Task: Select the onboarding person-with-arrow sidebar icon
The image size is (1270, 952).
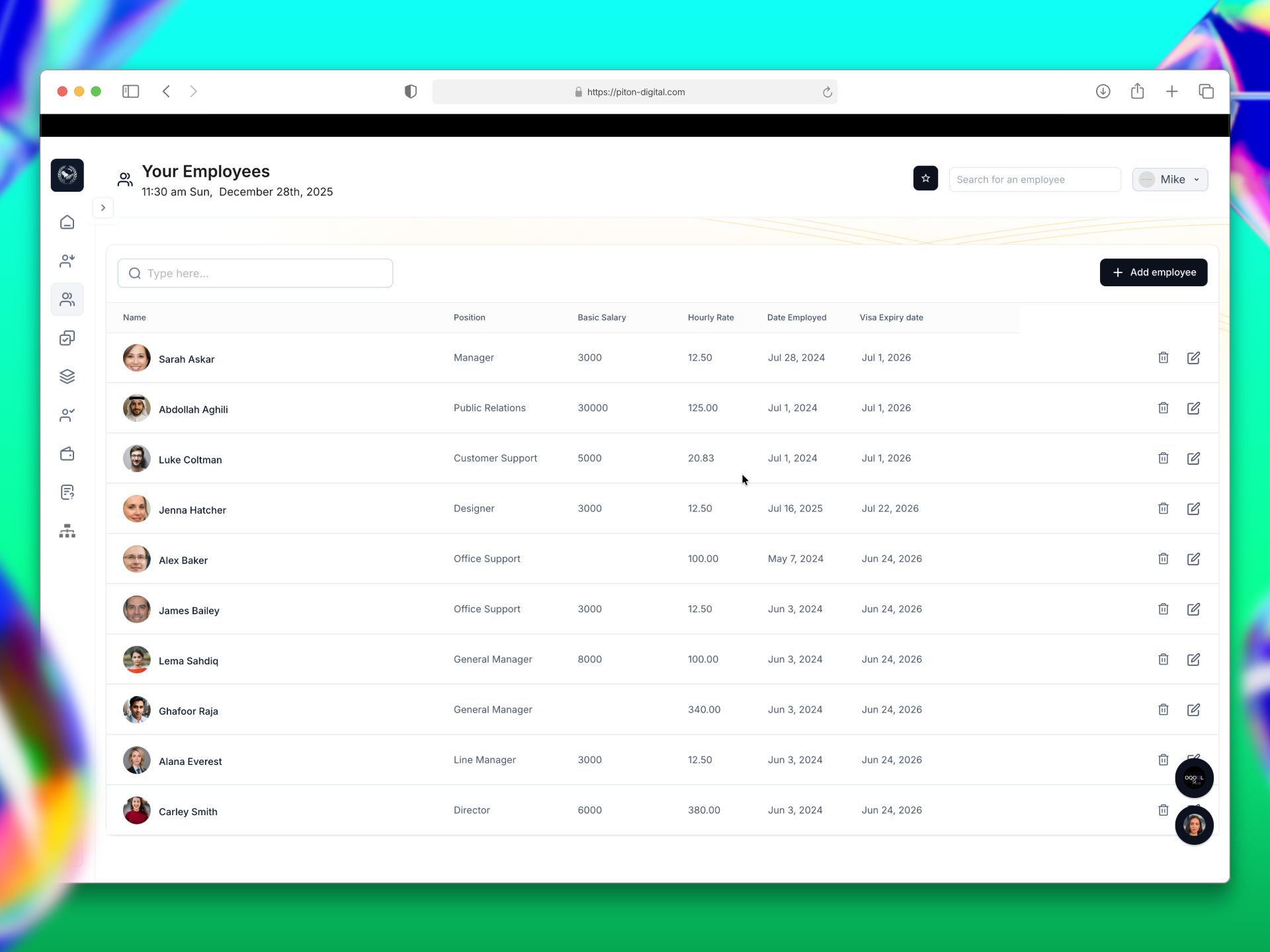Action: point(67,260)
